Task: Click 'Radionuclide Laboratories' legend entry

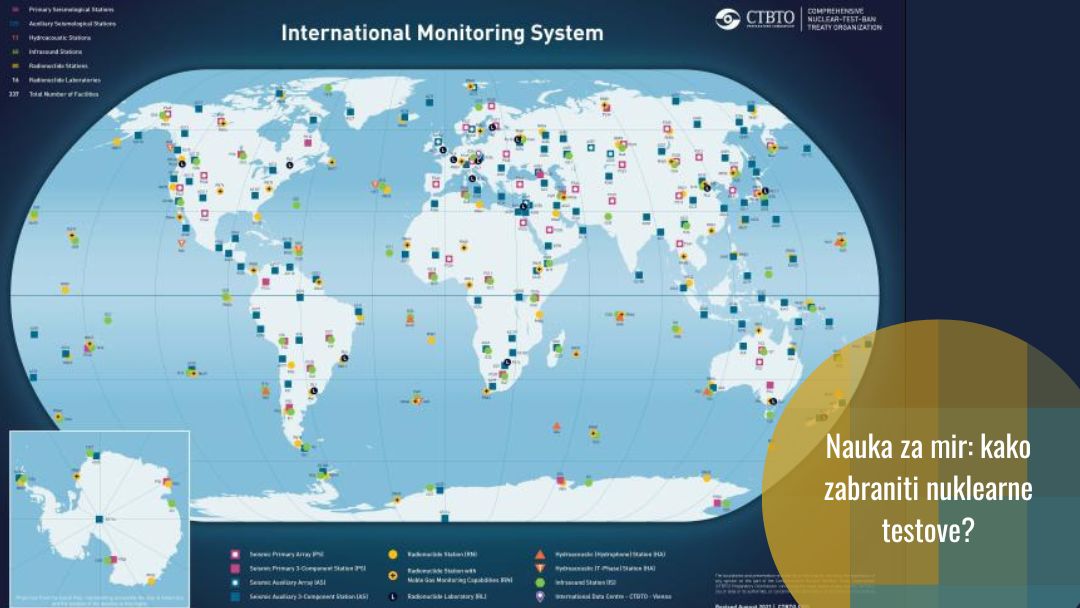Action: click(64, 80)
